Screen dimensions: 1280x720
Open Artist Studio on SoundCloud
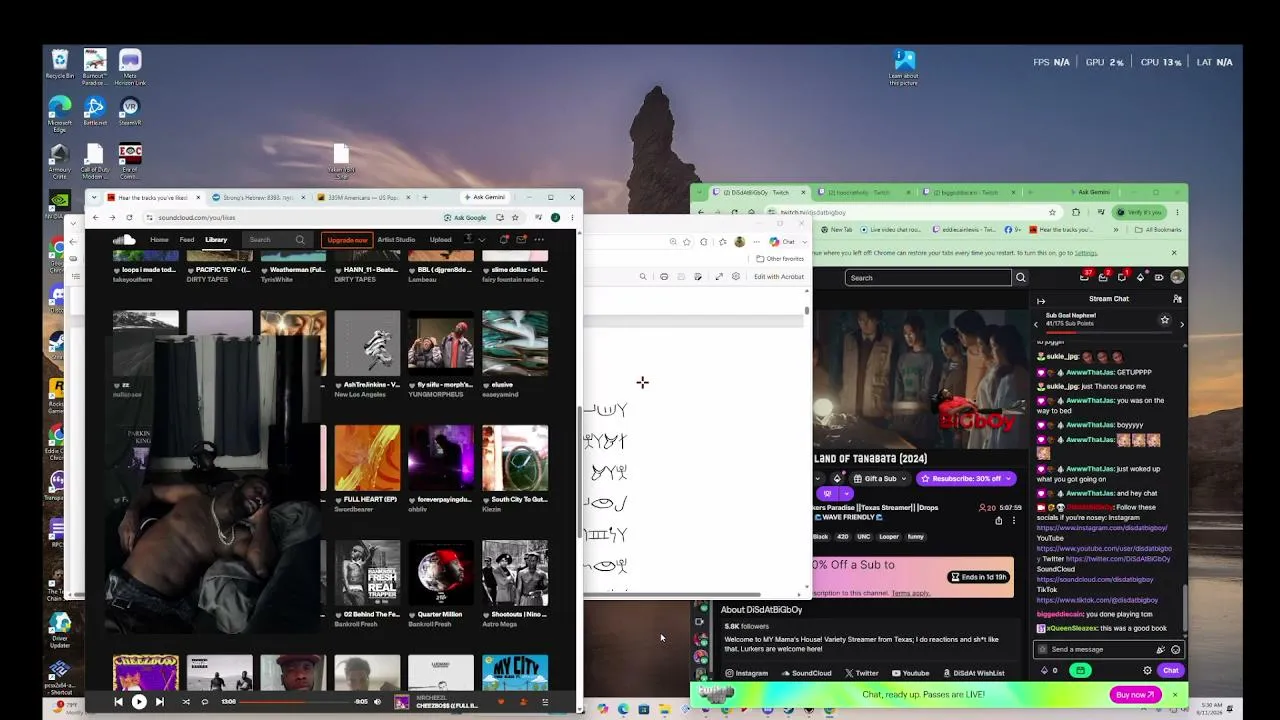click(x=396, y=240)
